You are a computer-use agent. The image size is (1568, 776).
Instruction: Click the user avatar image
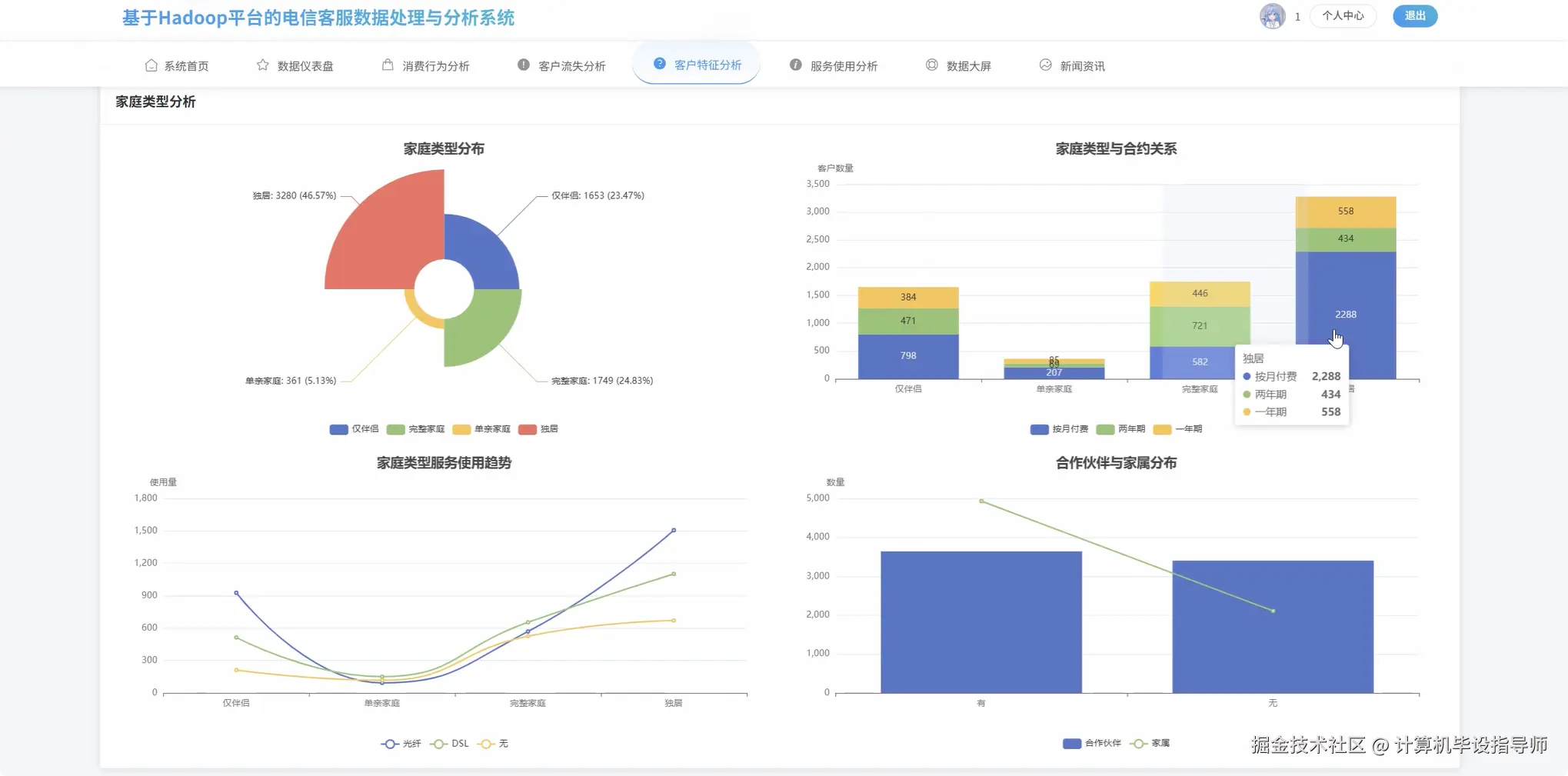coord(1272,16)
